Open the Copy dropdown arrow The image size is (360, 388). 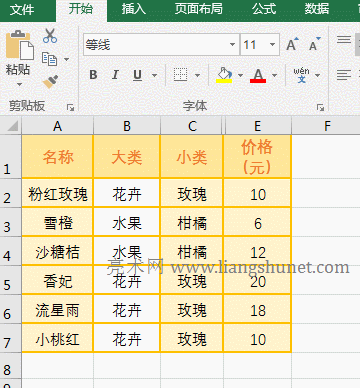click(x=66, y=59)
